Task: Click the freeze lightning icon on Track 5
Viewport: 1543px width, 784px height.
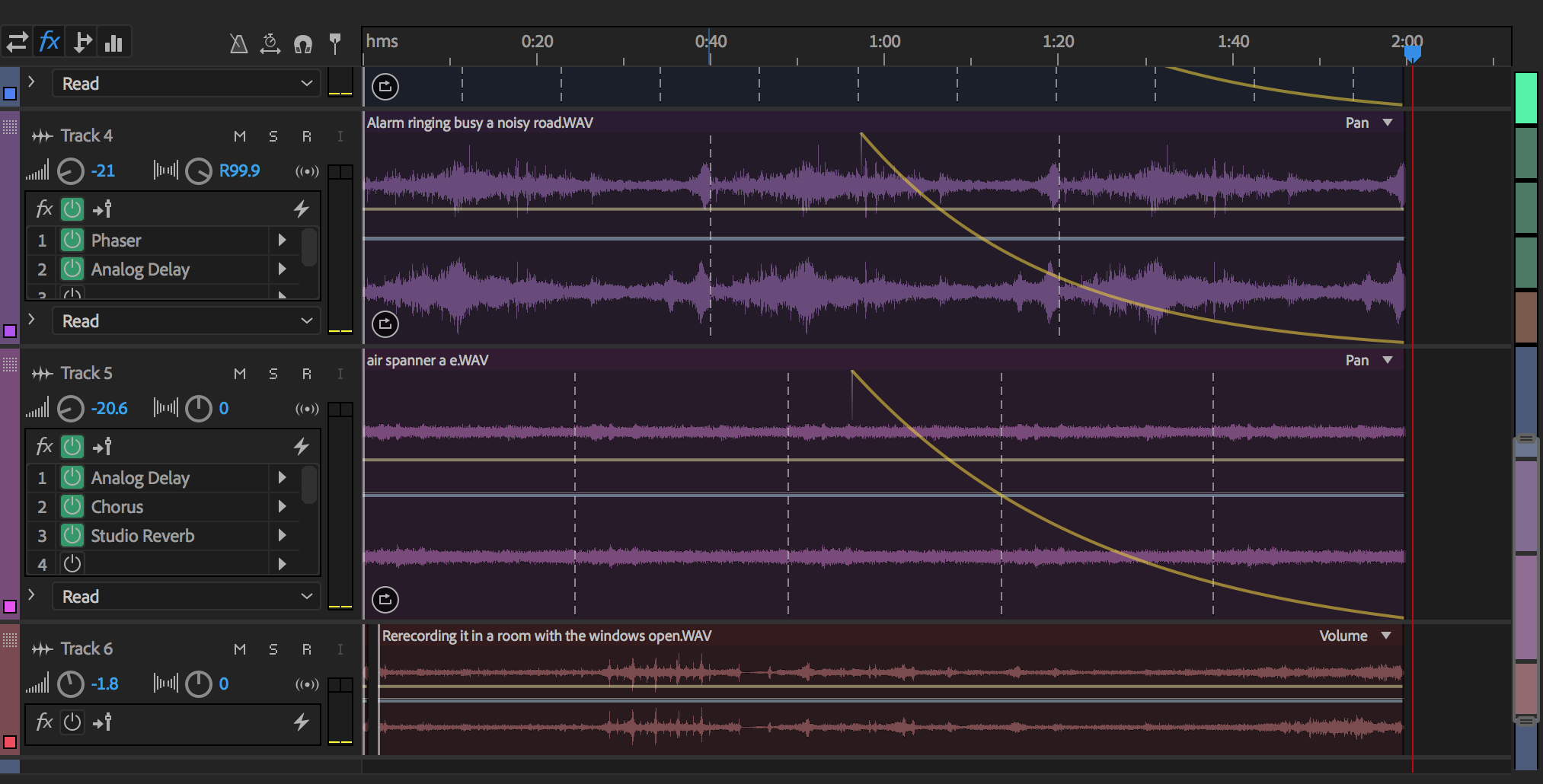Action: (301, 446)
